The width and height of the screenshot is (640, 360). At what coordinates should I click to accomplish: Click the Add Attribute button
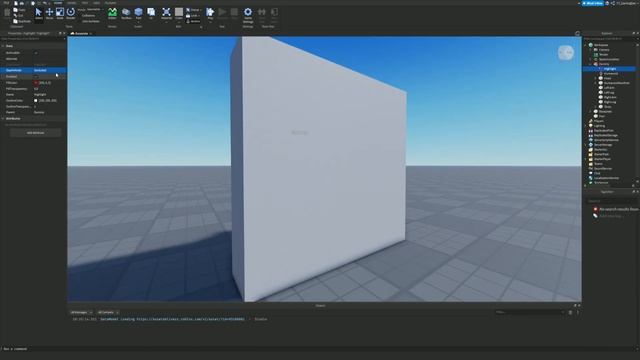pos(36,133)
